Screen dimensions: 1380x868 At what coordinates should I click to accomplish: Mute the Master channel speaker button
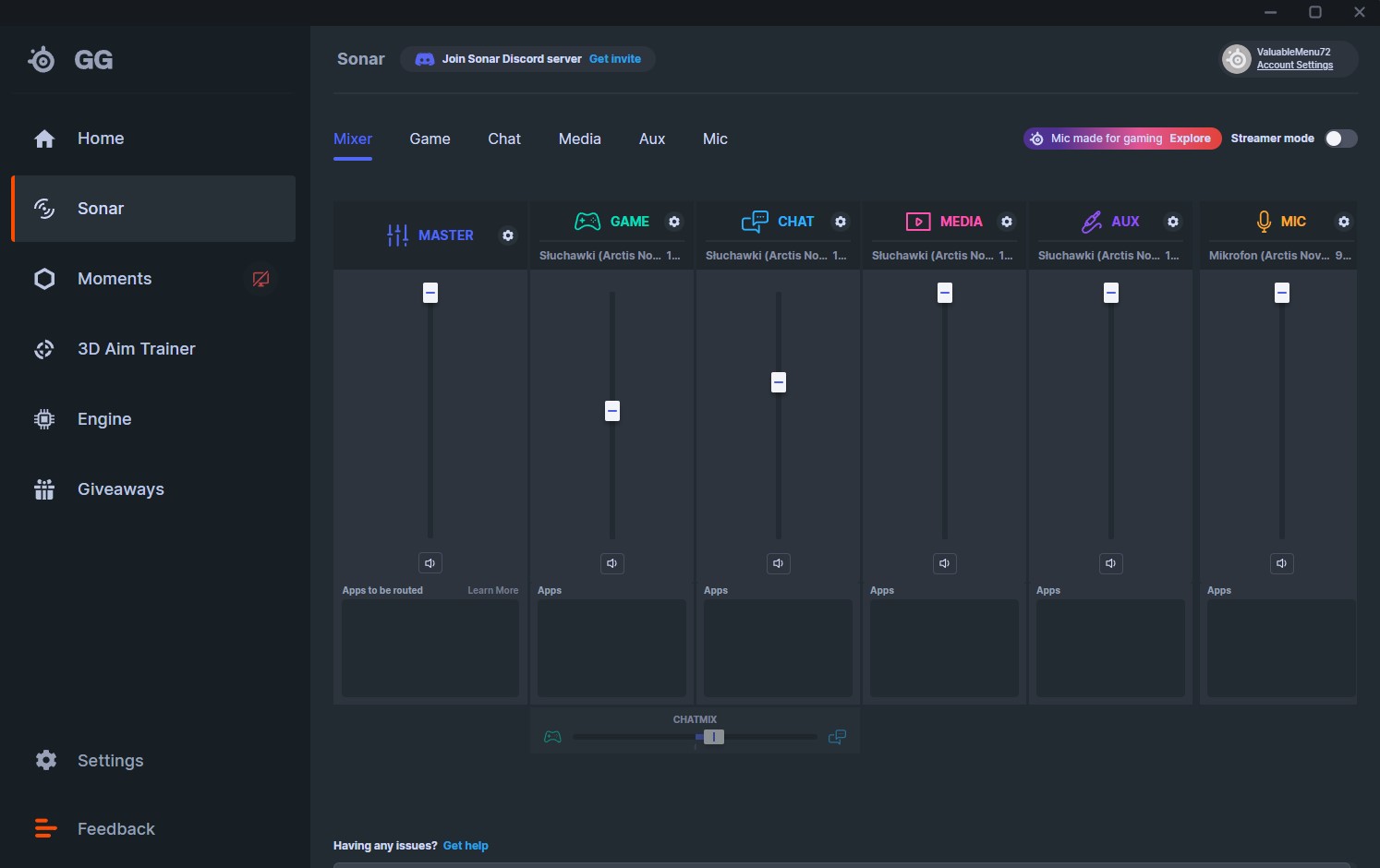(x=430, y=563)
